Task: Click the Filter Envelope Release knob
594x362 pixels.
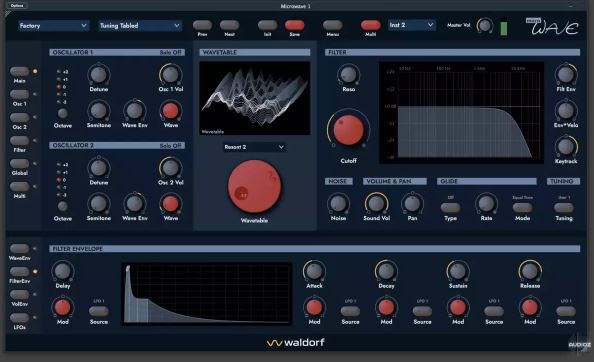Action: pos(530,271)
